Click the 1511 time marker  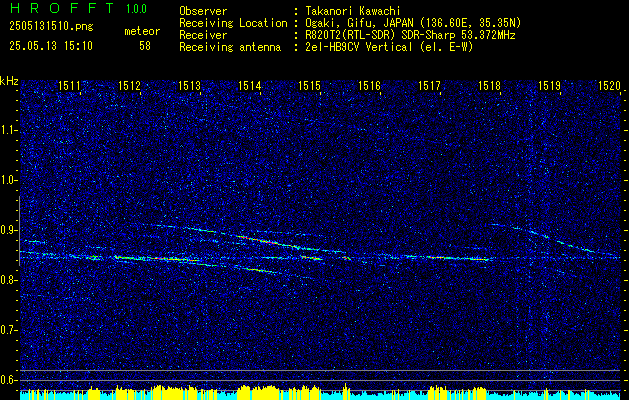click(69, 85)
